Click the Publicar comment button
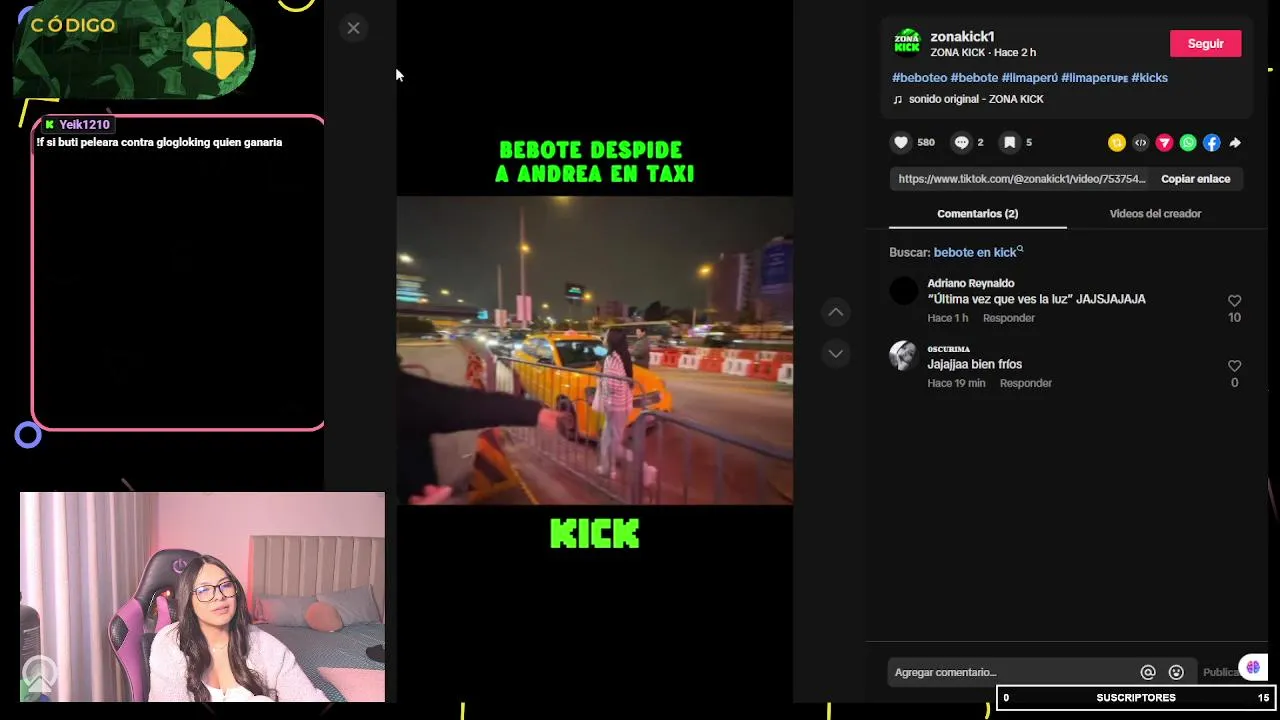The height and width of the screenshot is (720, 1280). (x=1220, y=673)
